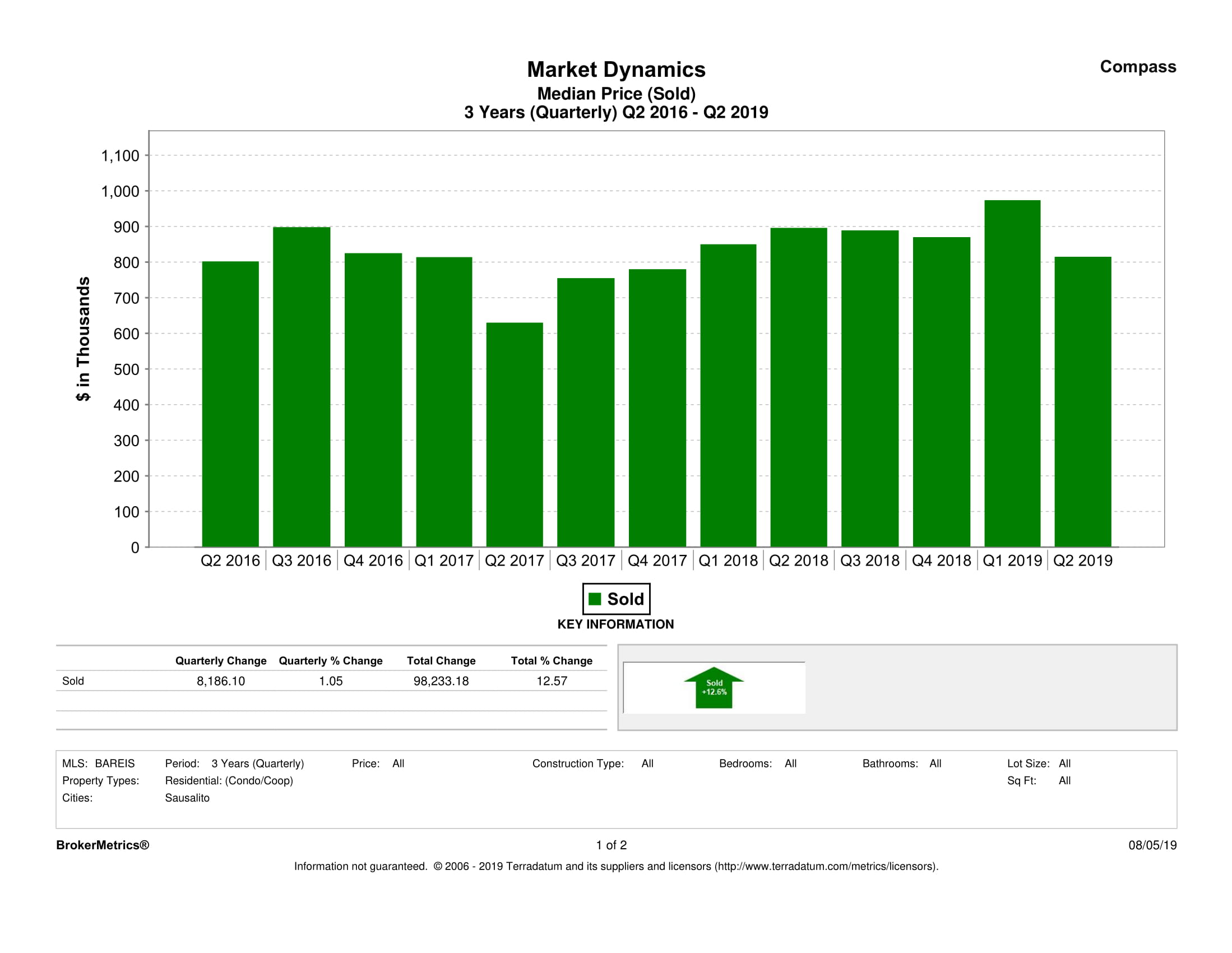Click the Compass brand text

[x=1138, y=67]
